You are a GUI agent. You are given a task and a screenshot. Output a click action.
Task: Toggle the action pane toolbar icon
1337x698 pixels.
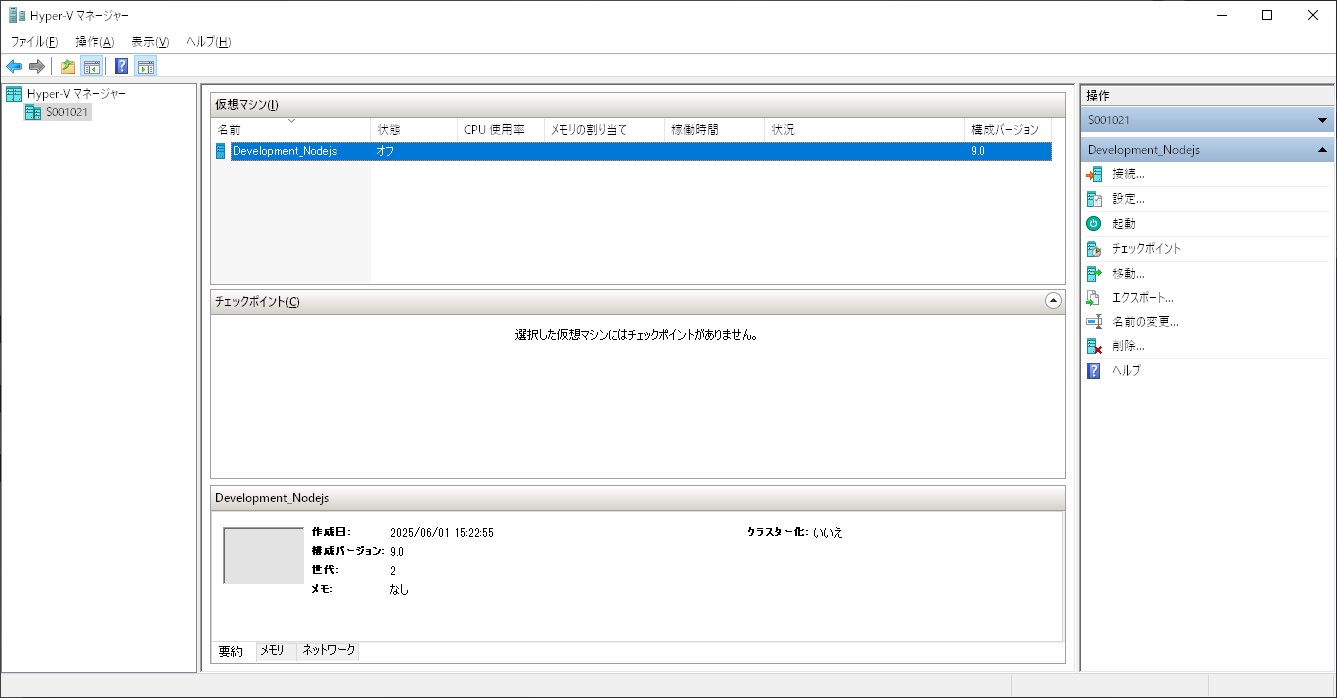(146, 67)
